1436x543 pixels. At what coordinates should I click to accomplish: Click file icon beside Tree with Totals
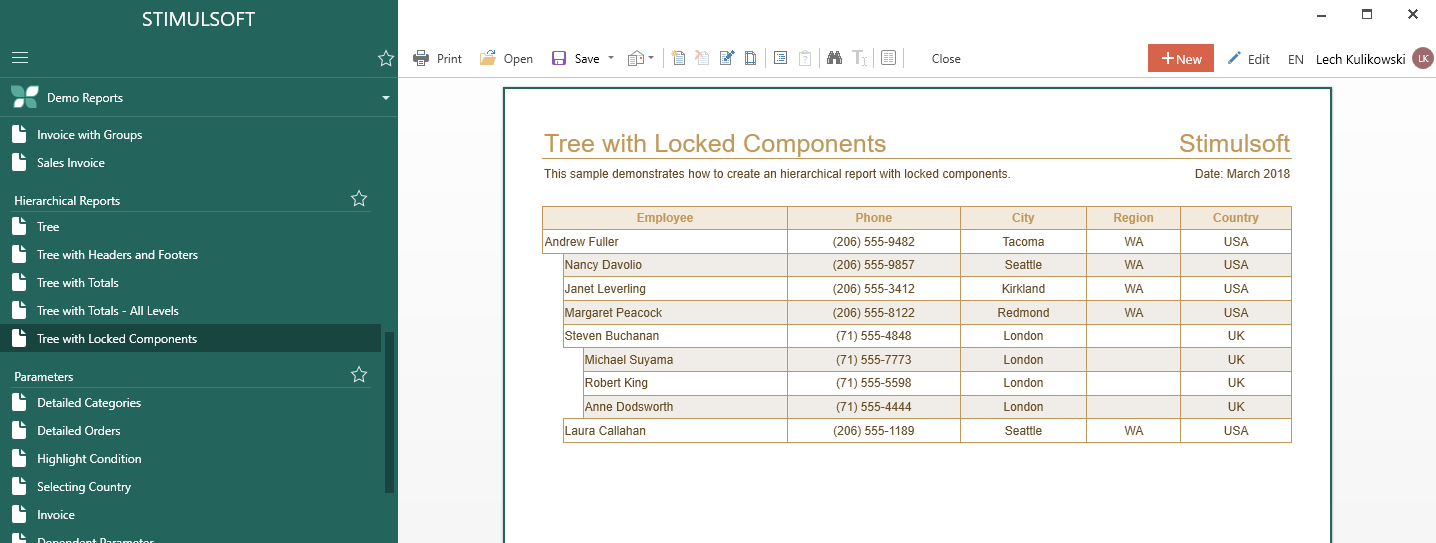[19, 283]
